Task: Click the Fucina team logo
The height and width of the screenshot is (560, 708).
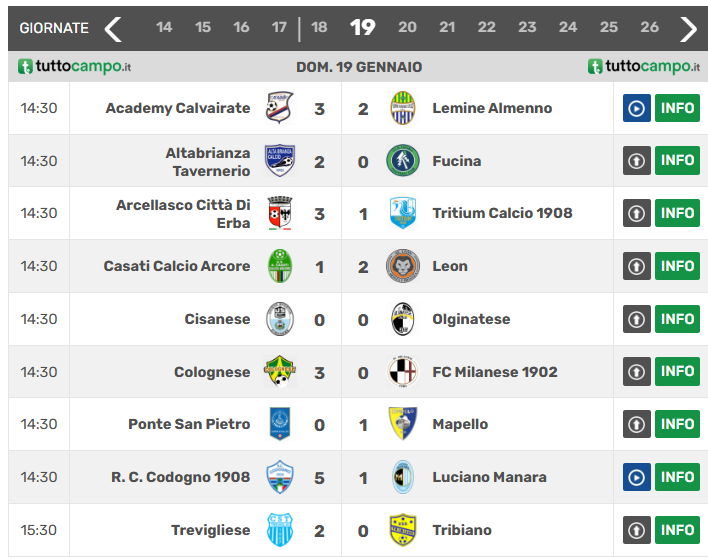Action: click(402, 161)
